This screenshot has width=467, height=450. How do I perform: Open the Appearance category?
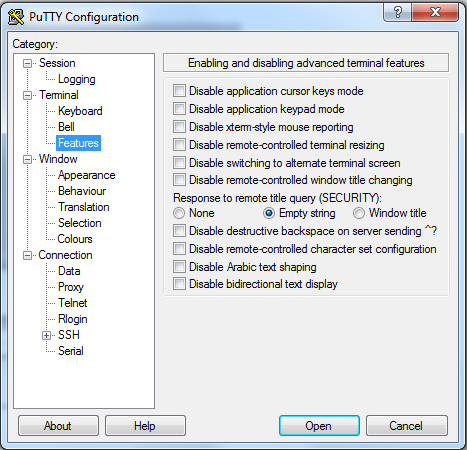(x=87, y=175)
